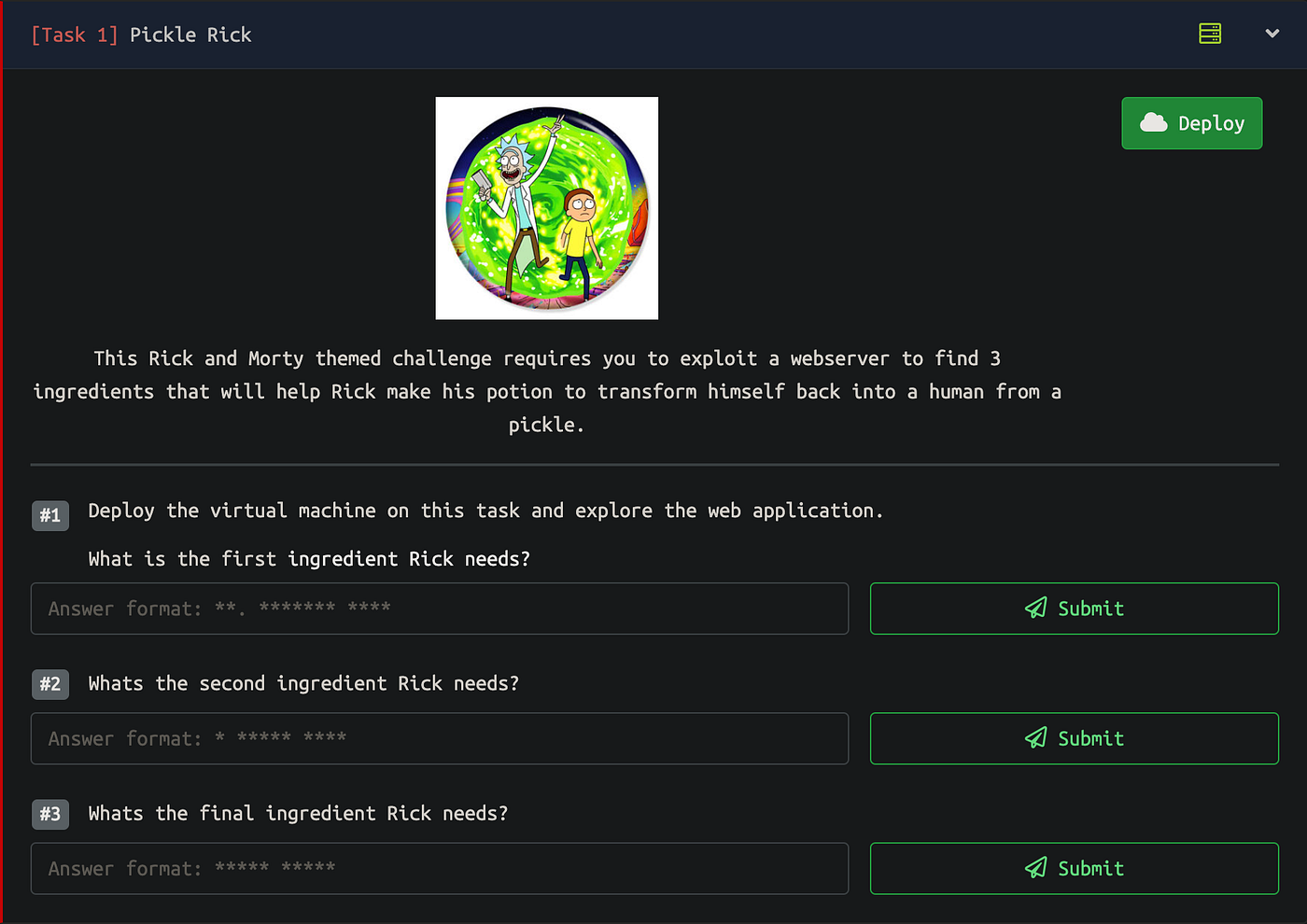Viewport: 1307px width, 924px height.
Task: Focus the final ingredient answer field
Action: 440,868
